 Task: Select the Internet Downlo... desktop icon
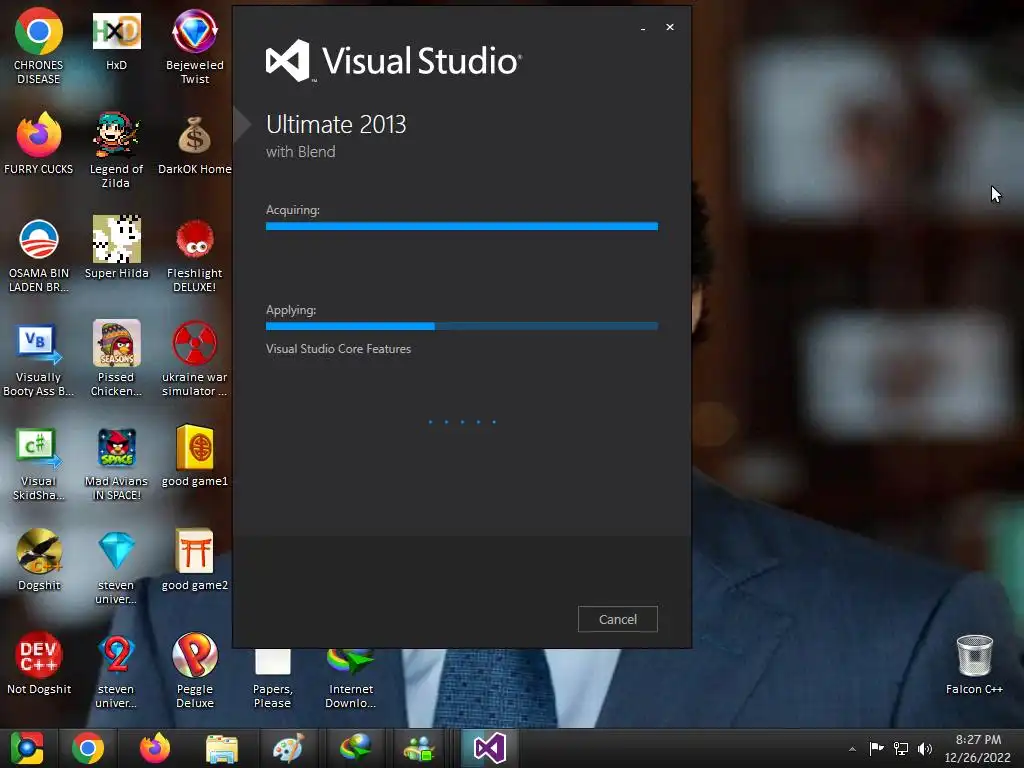pos(351,679)
